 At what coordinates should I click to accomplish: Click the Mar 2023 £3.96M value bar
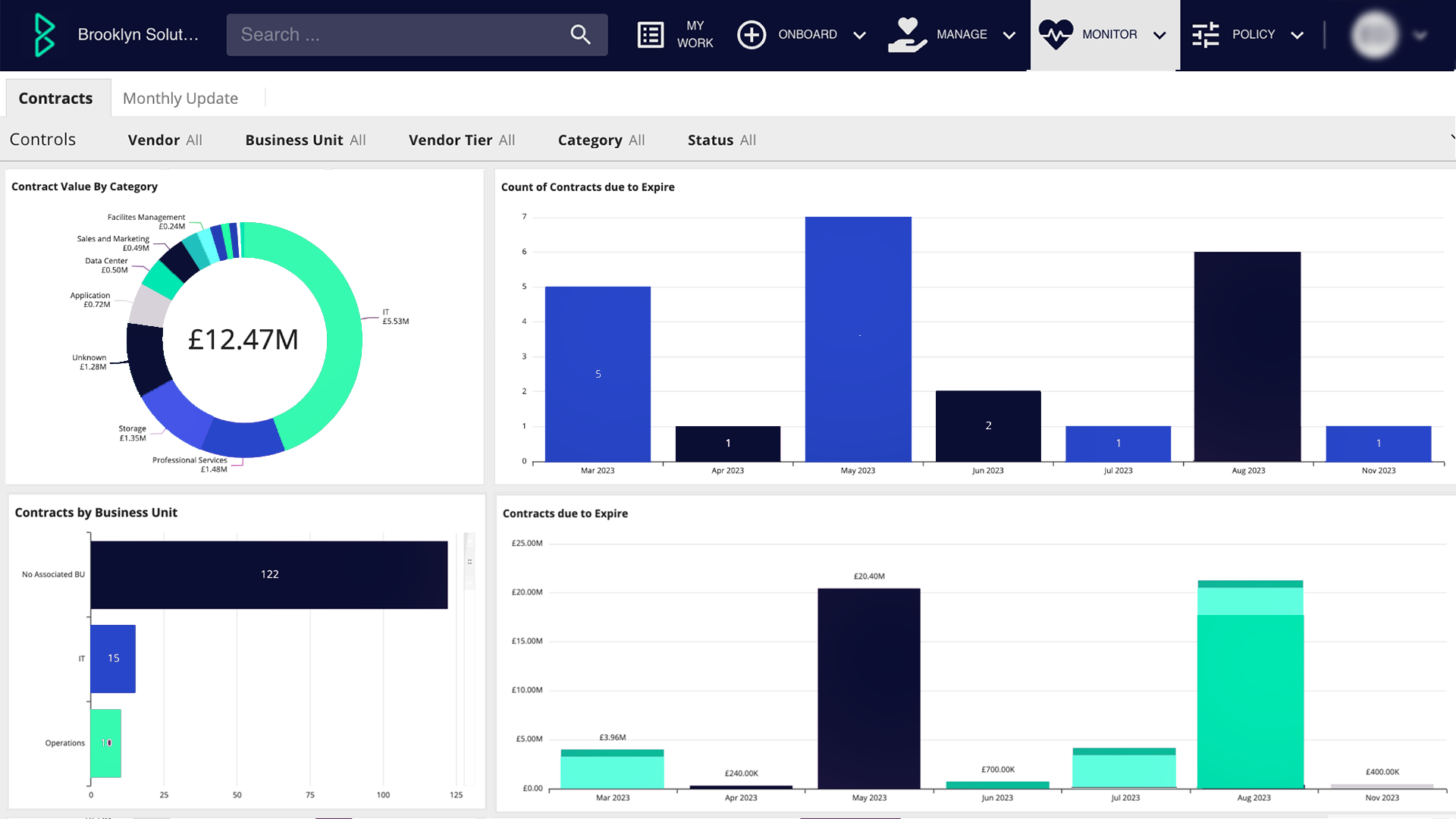(x=612, y=769)
